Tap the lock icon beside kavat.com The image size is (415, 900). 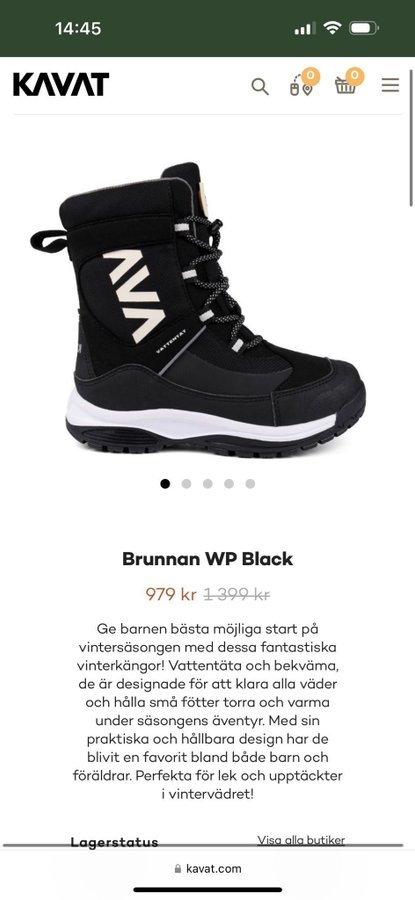178,869
